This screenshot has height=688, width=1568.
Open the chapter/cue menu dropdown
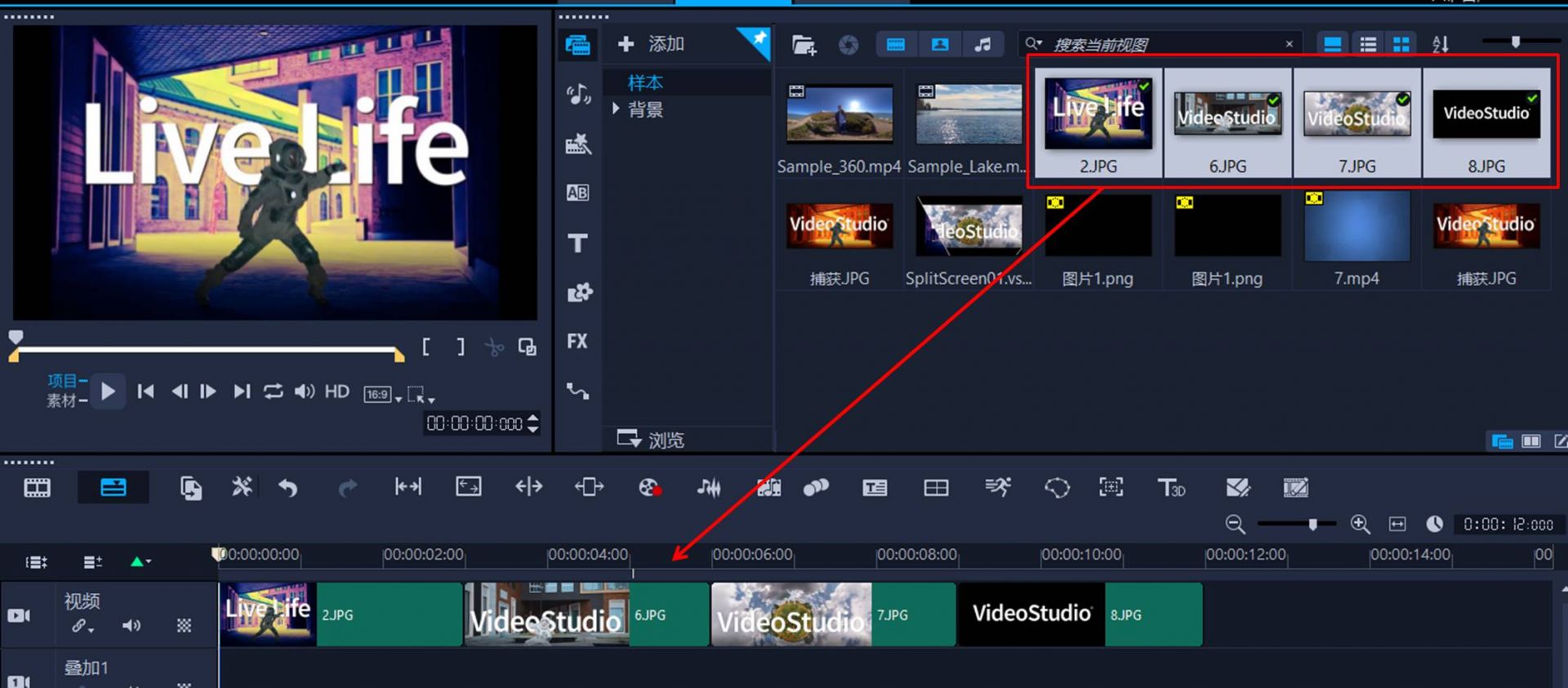coord(140,561)
